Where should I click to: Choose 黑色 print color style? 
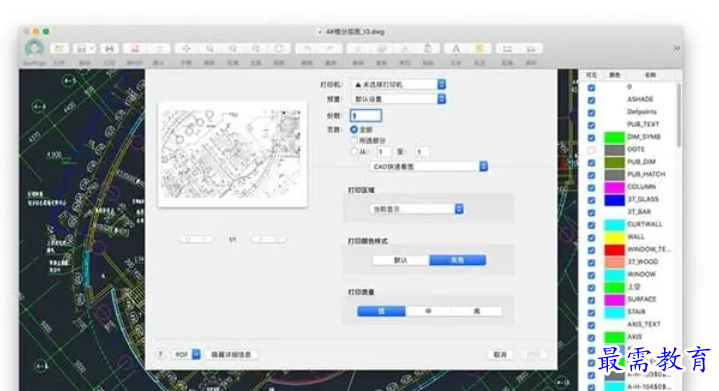(x=457, y=260)
